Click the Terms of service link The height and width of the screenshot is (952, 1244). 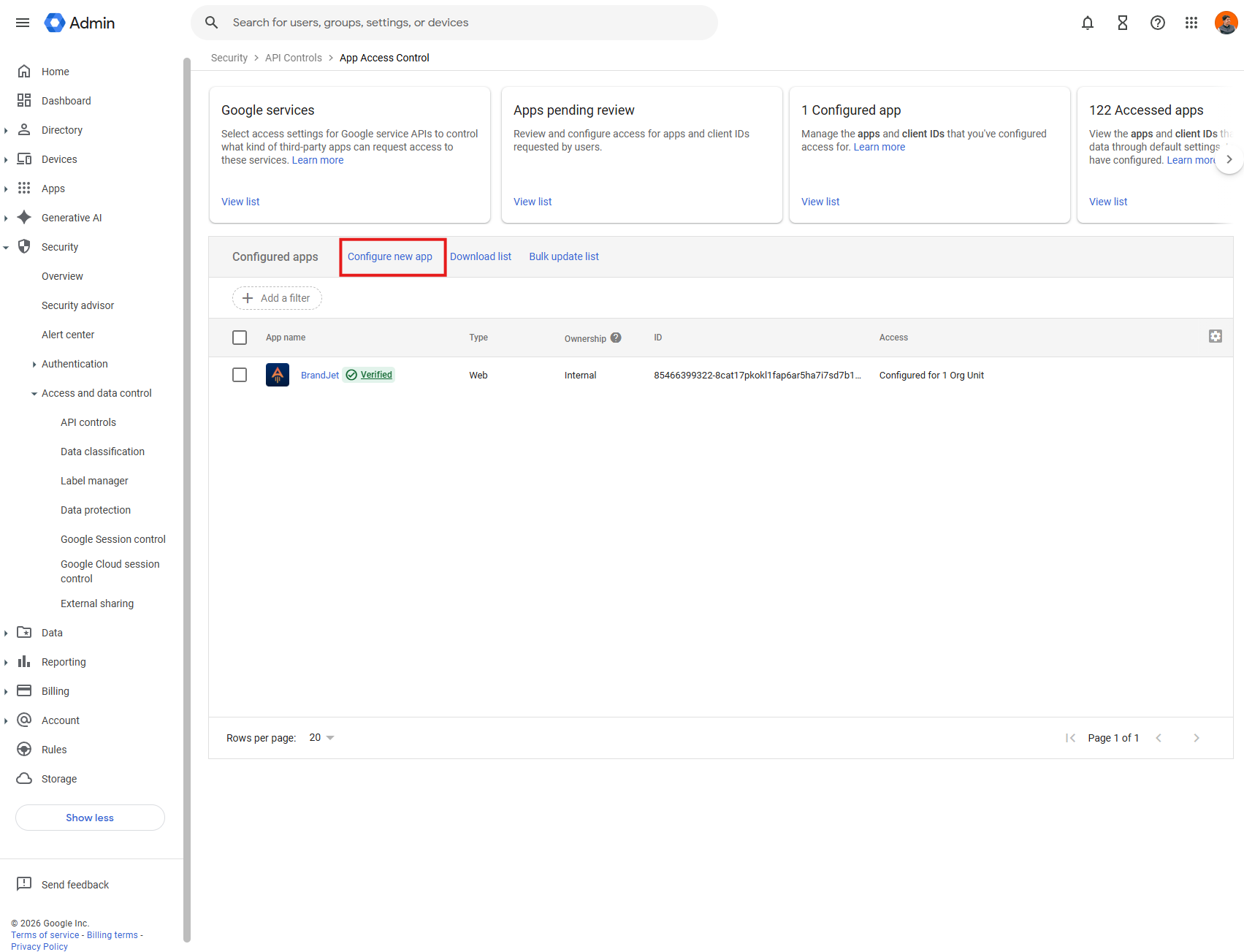click(x=45, y=935)
